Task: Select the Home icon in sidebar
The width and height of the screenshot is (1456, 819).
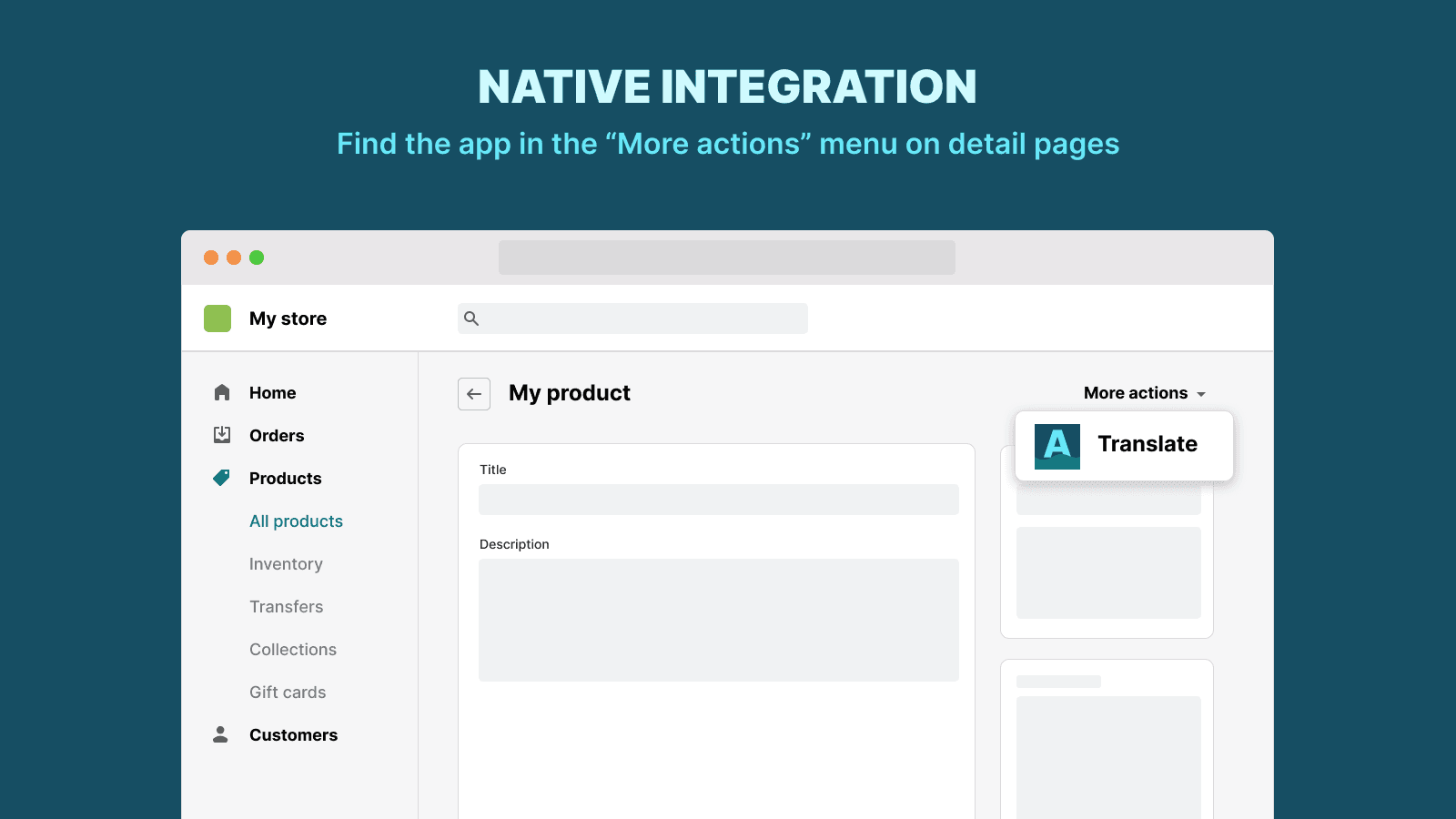Action: coord(221,392)
